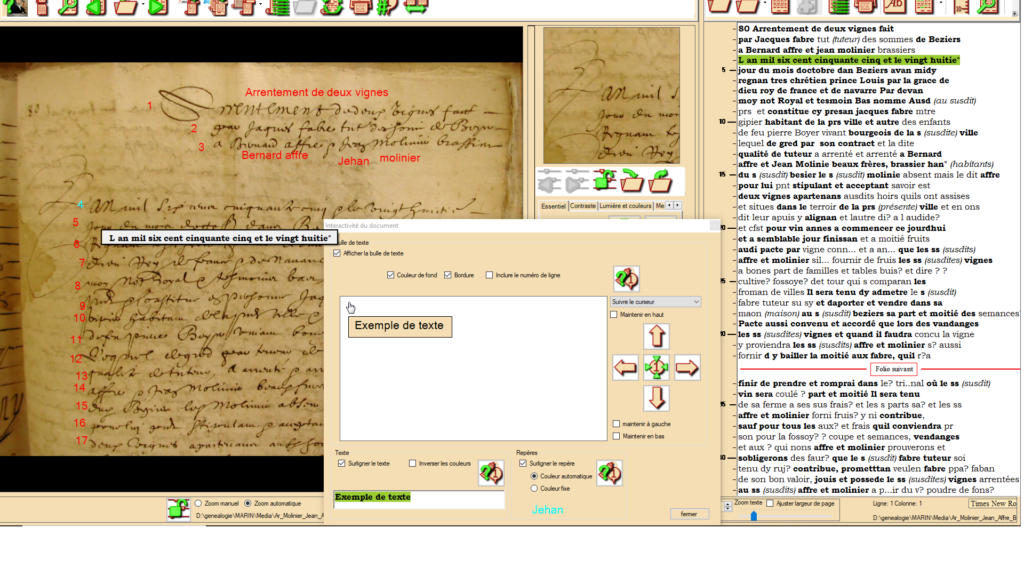Click transcription line '80 Arrentement de deux vignes fait'
The image size is (1024, 576).
pos(816,29)
